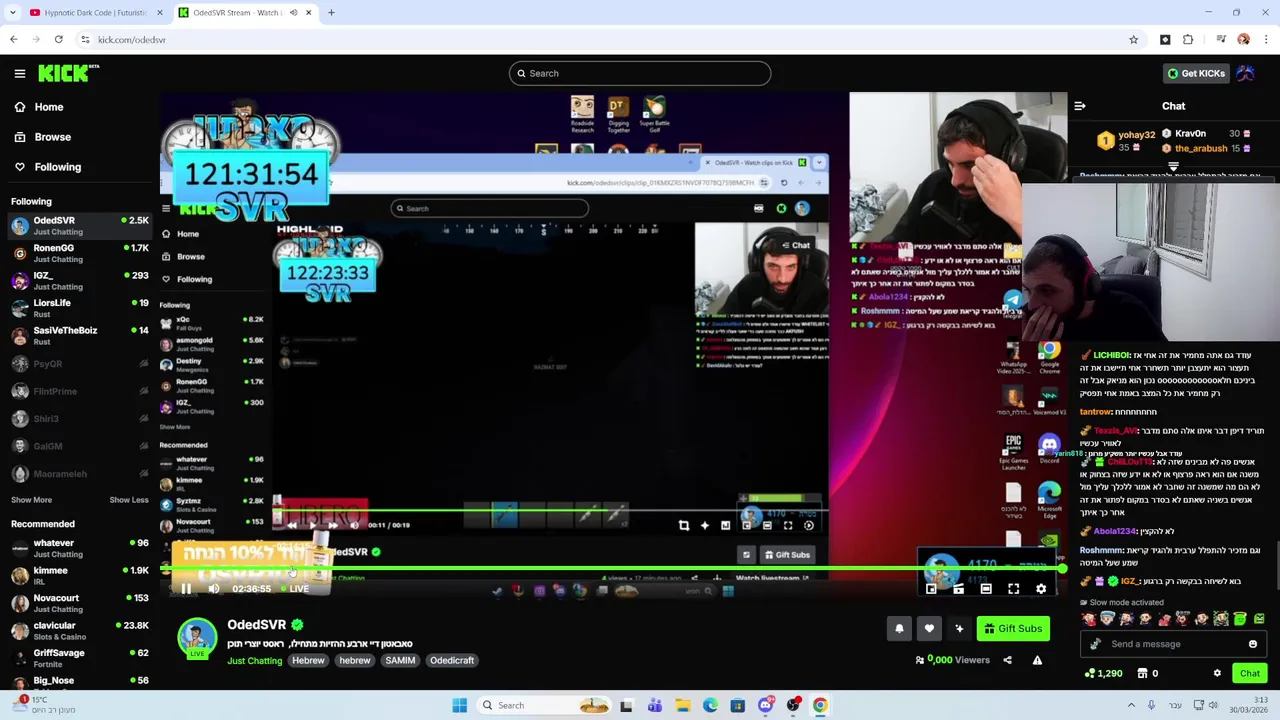This screenshot has height=720, width=1280.
Task: Open chat settings gear icon
Action: [1217, 673]
